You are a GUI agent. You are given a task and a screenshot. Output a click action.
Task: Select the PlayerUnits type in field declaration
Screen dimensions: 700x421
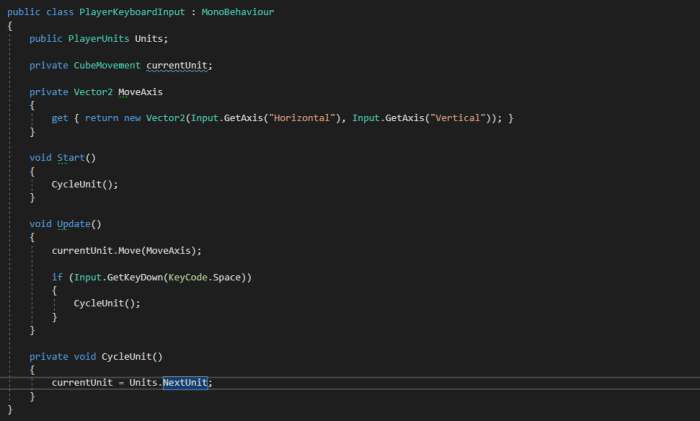98,38
